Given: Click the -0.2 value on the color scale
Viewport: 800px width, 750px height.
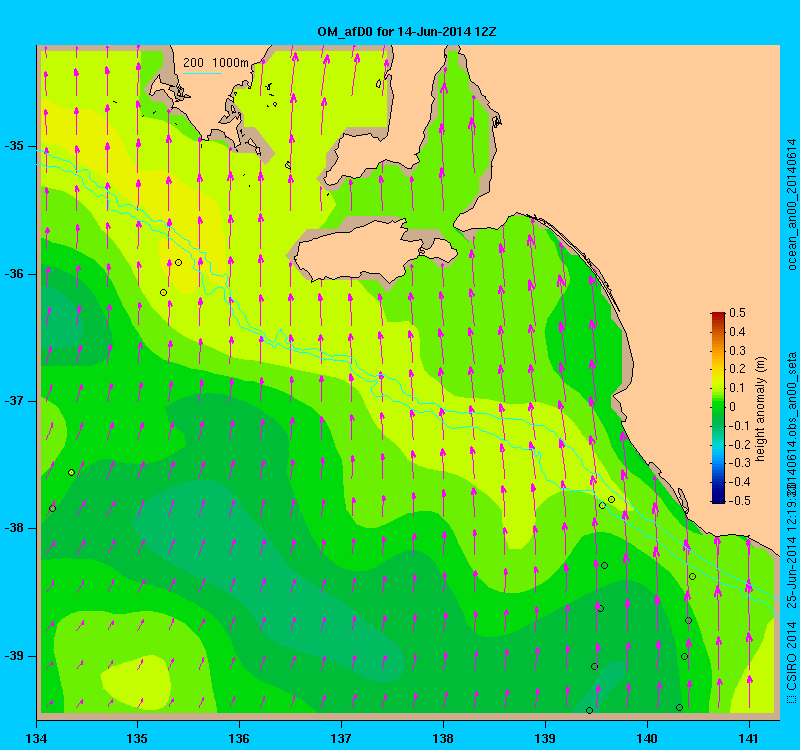Looking at the screenshot, I should click(738, 444).
